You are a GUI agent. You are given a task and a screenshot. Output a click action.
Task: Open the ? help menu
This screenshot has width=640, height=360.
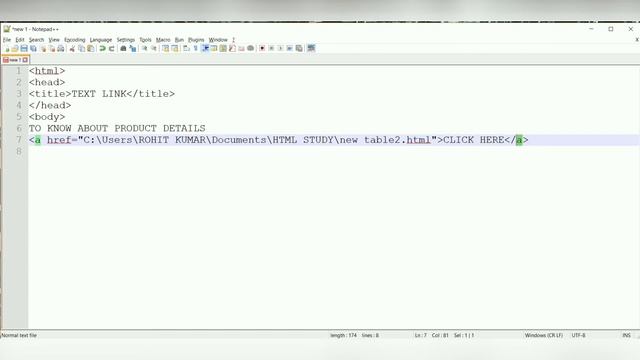233,40
